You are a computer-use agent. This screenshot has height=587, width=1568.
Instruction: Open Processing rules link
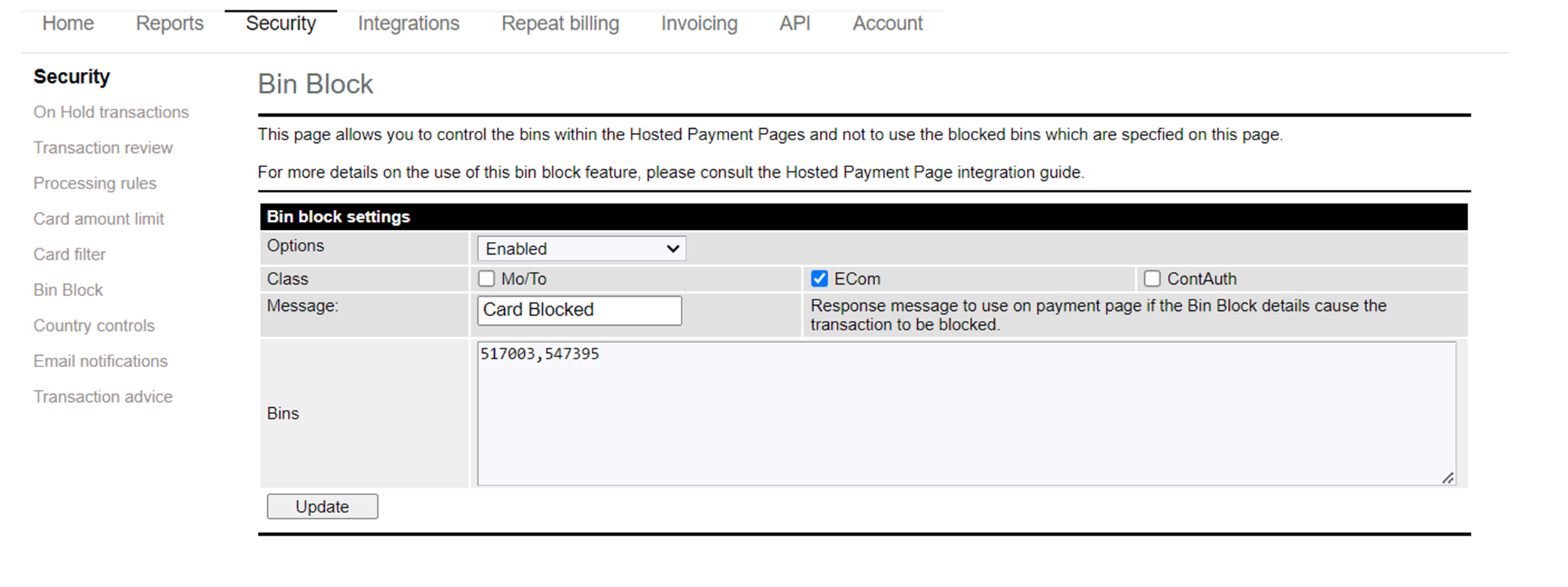(x=95, y=184)
